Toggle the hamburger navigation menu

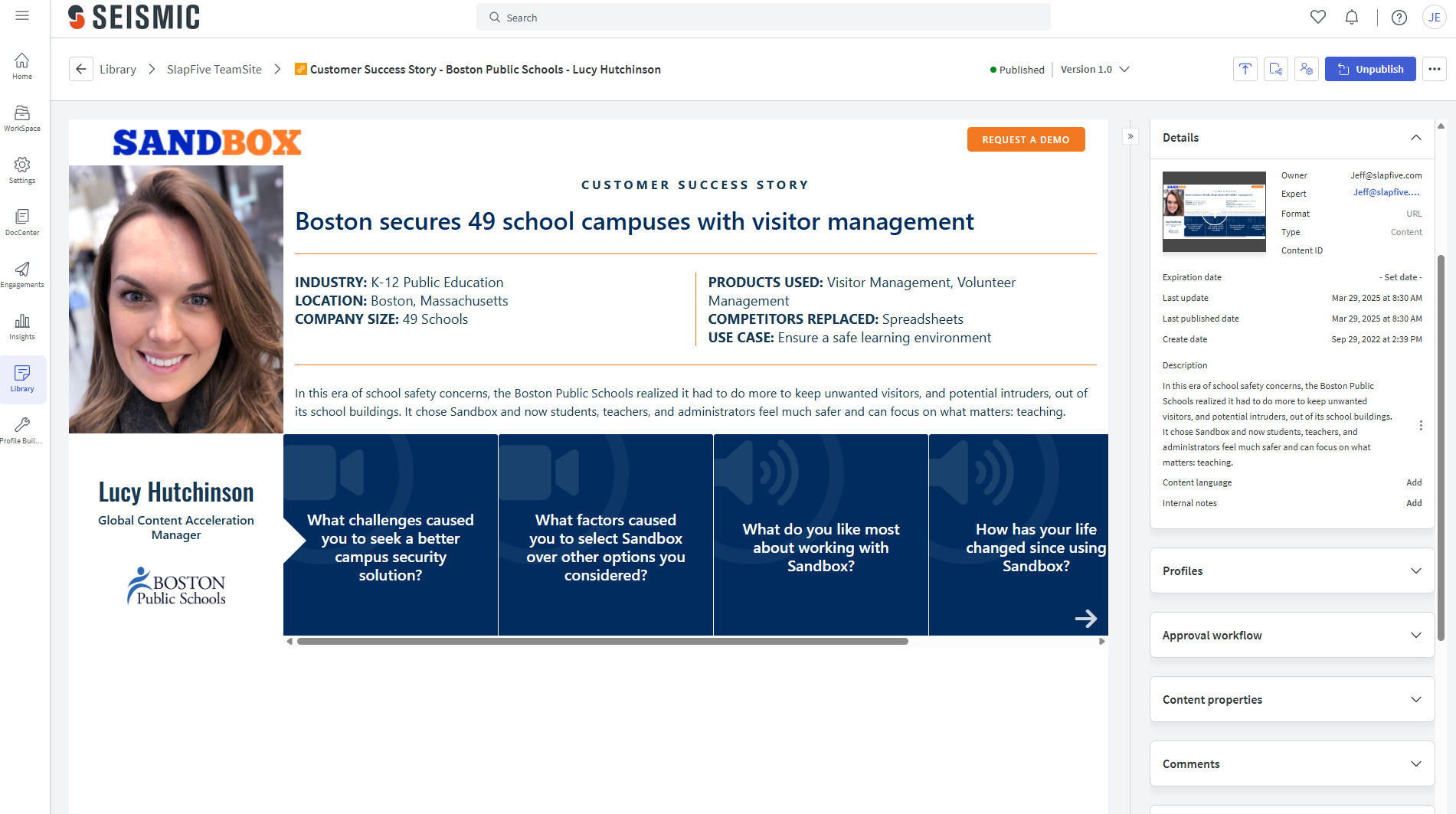click(22, 15)
